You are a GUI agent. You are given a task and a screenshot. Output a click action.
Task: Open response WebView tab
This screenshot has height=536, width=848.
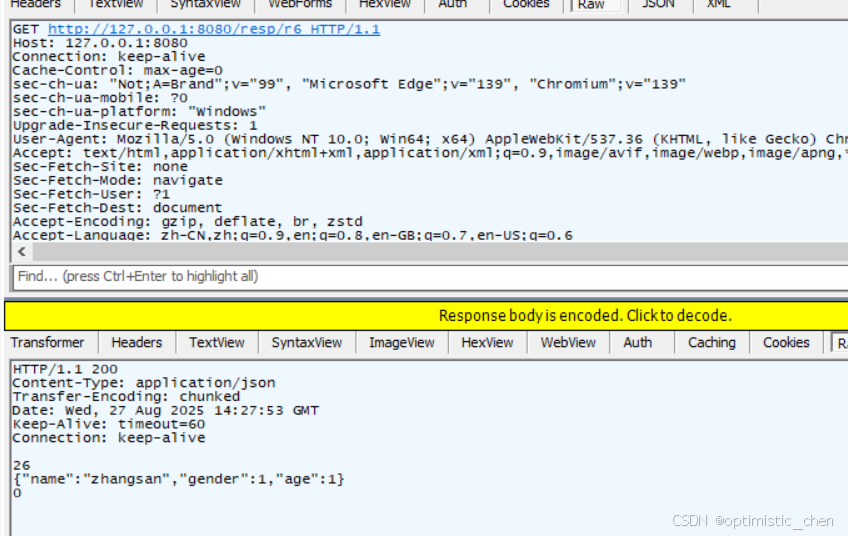pos(568,343)
